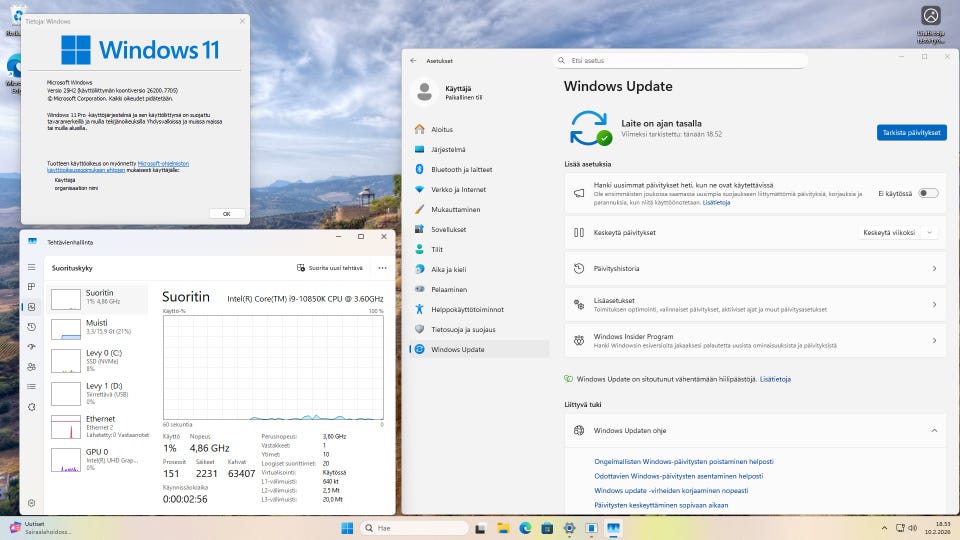Viewport: 960px width, 540px height.
Task: Select 'Verkko ja Internet' in Settings sidebar
Action: click(x=458, y=189)
